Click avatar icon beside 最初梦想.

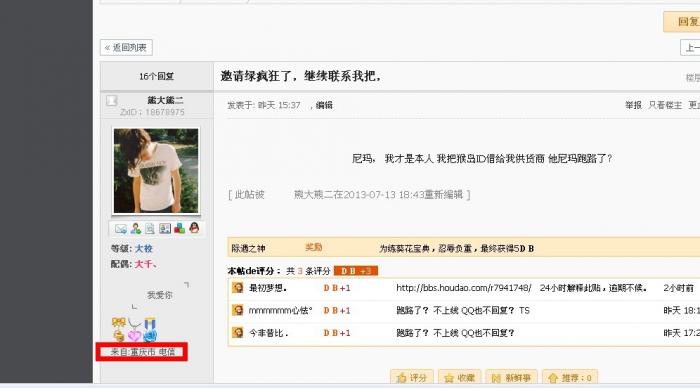coord(238,288)
